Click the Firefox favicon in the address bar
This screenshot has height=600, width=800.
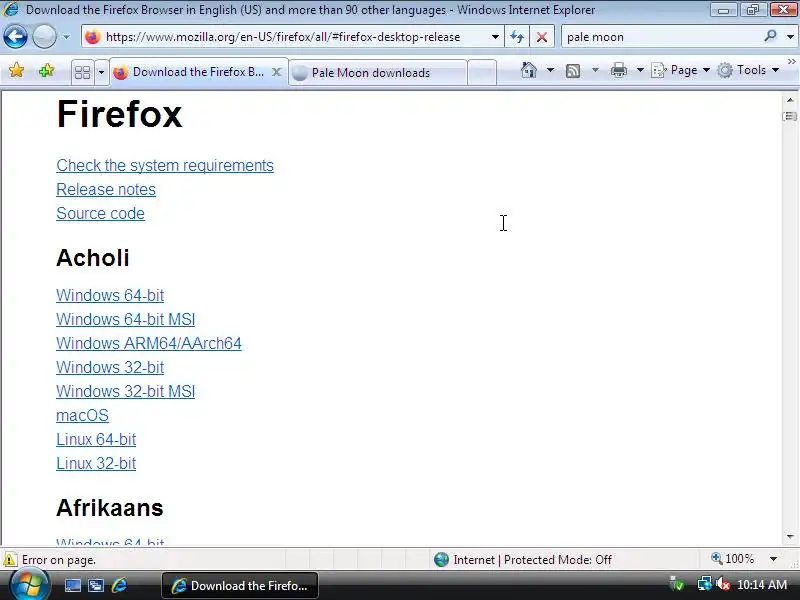tap(92, 37)
